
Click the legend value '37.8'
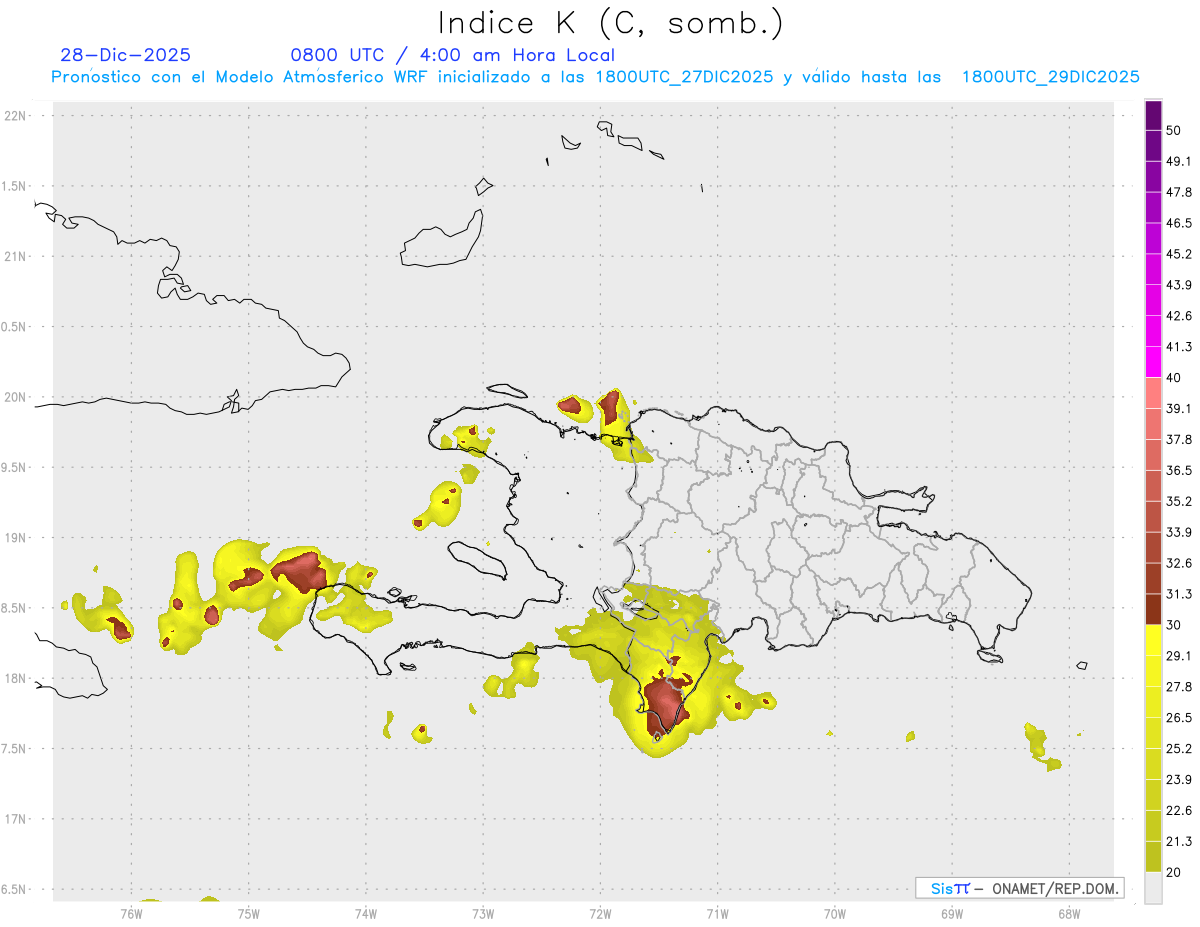(1179, 440)
